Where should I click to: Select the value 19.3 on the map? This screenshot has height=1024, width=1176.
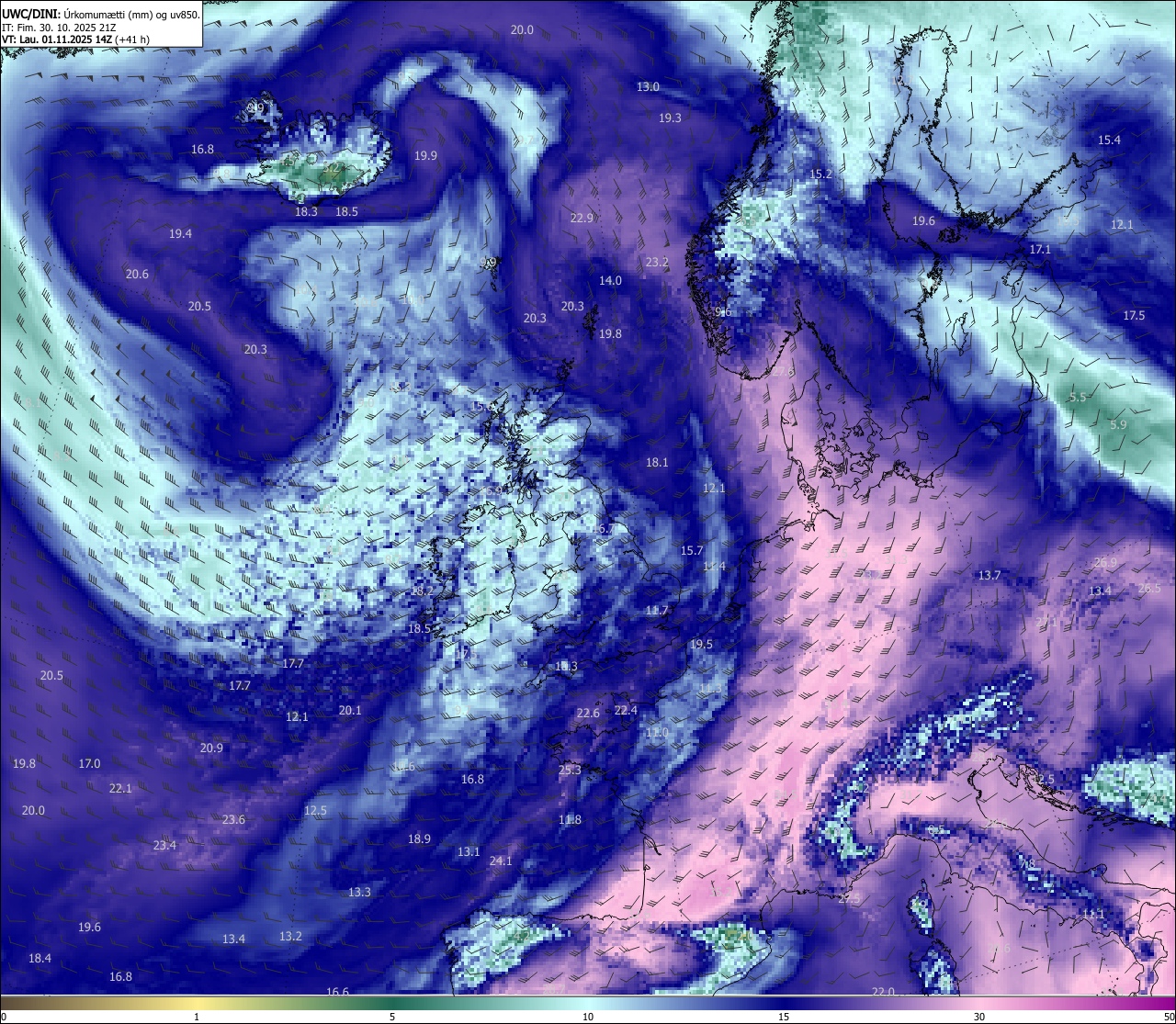pos(670,118)
